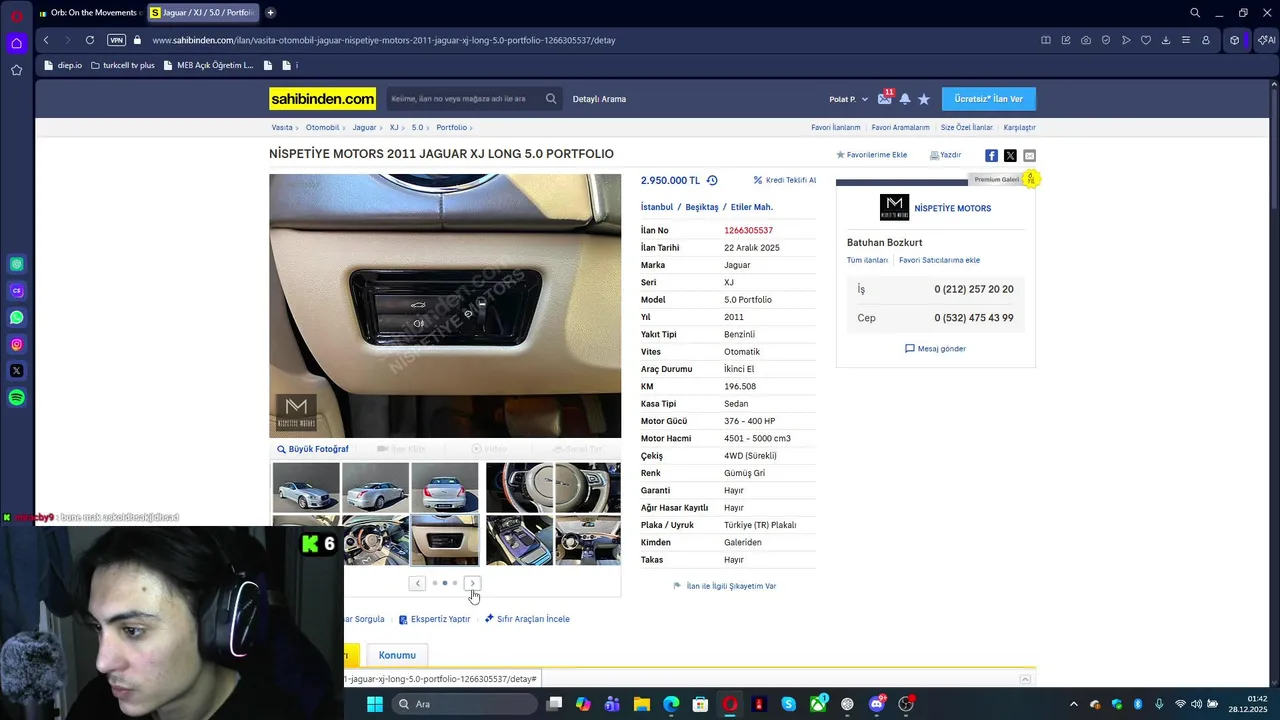Click the VPN badge in address bar

coord(117,40)
